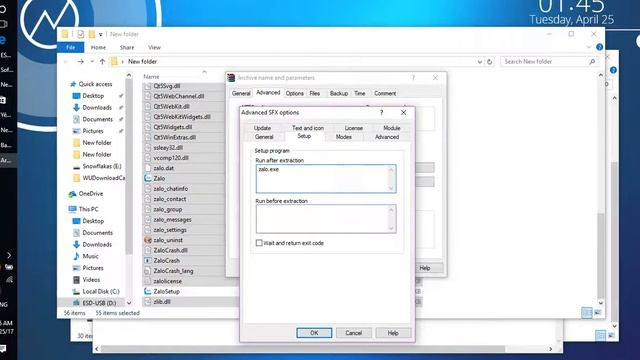
Task: Switch to the Update tab
Action: 262,128
